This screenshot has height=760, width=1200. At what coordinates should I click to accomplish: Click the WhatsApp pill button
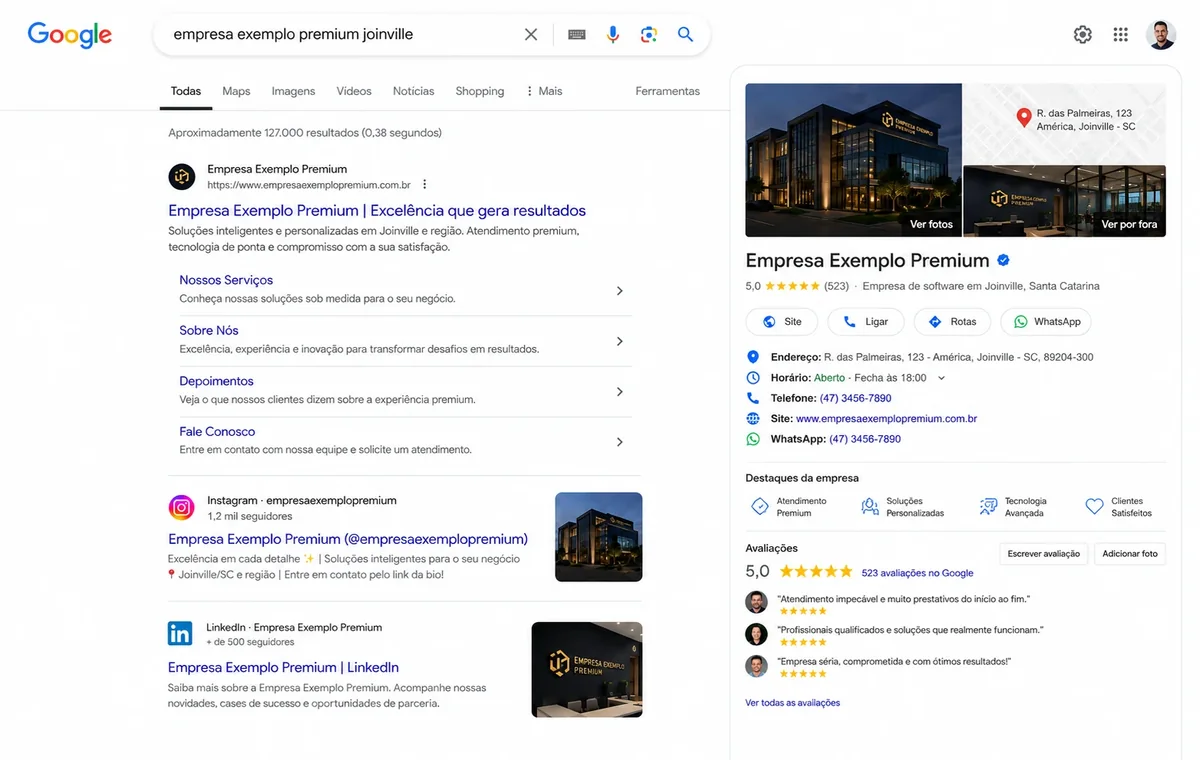click(1046, 322)
